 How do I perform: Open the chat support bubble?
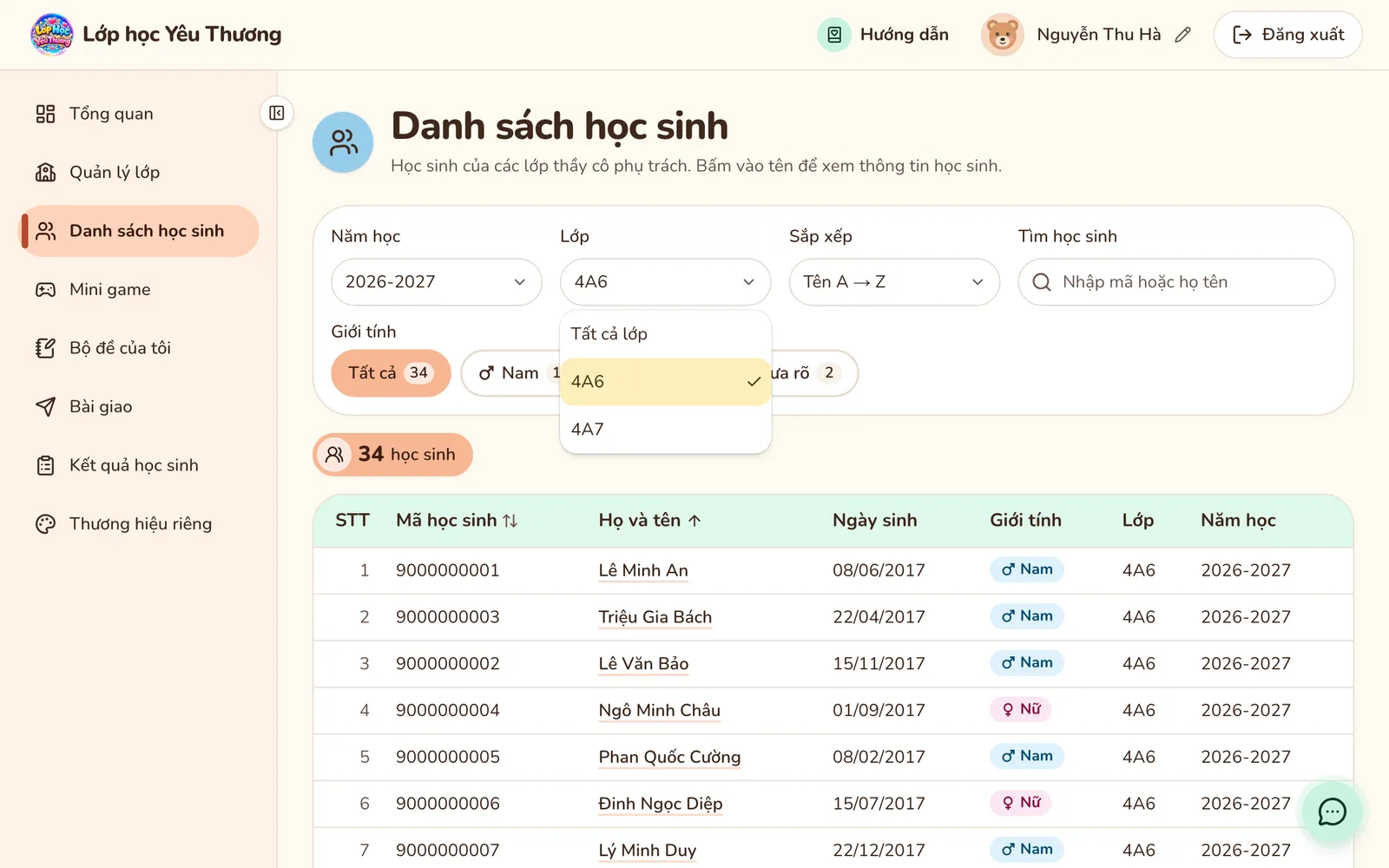1332,812
